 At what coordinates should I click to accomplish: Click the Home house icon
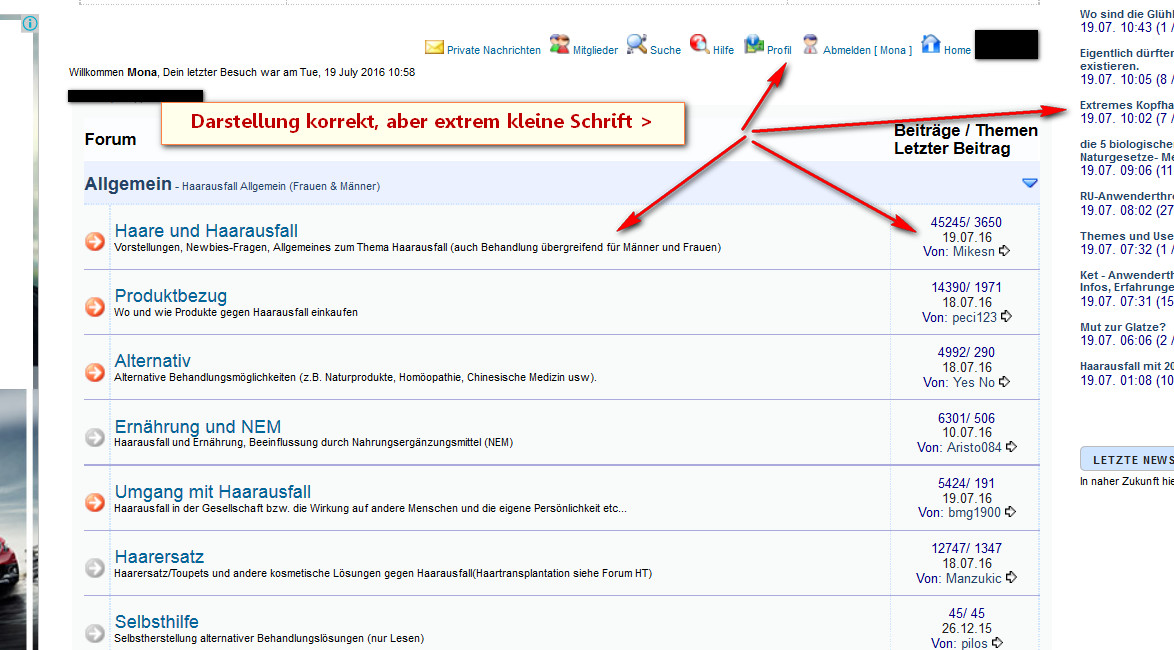pos(930,45)
